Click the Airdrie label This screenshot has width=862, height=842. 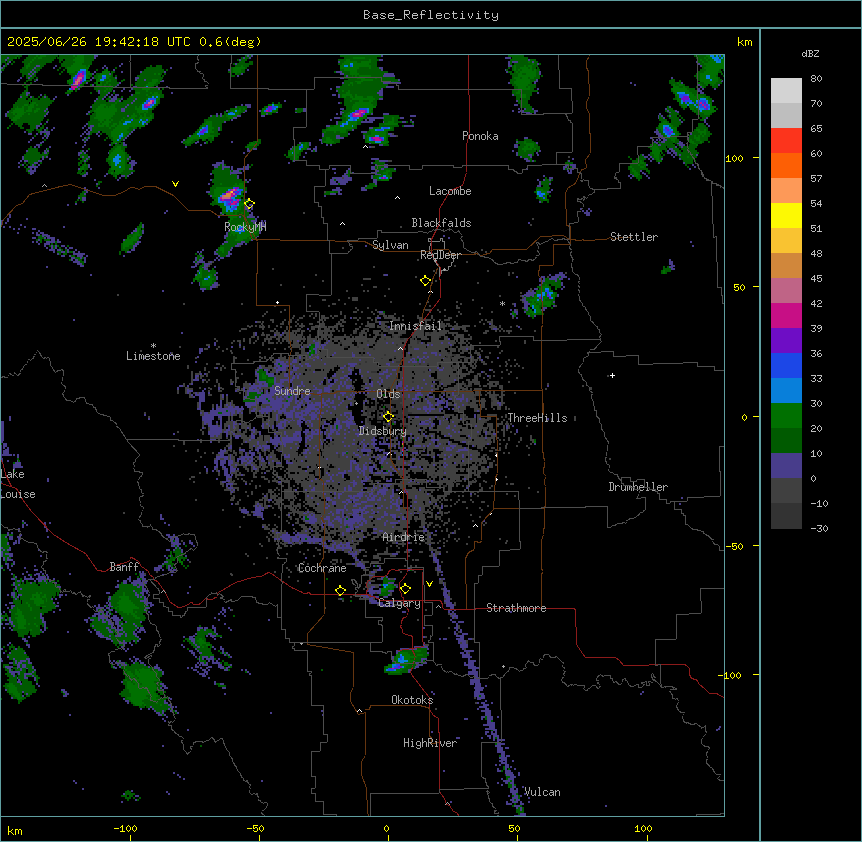(x=404, y=537)
